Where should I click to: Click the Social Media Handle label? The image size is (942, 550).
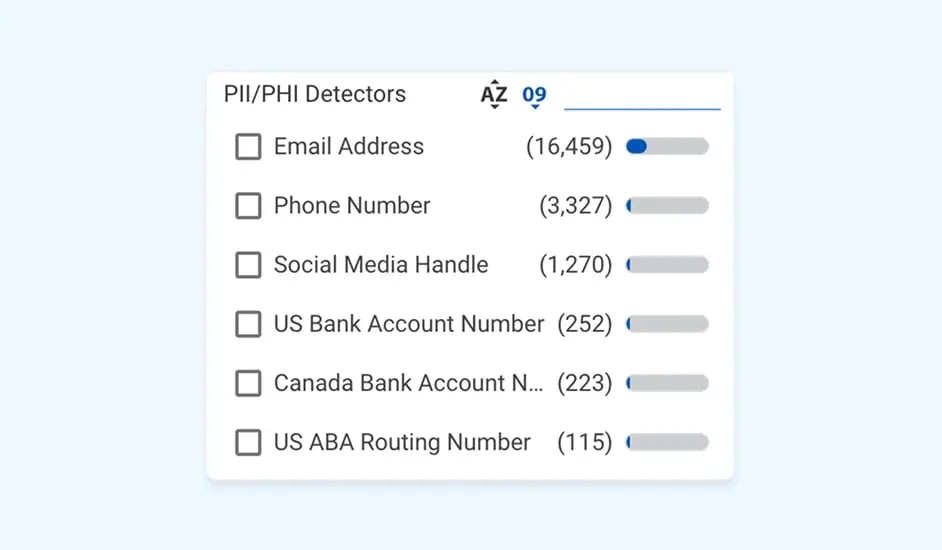[381, 265]
